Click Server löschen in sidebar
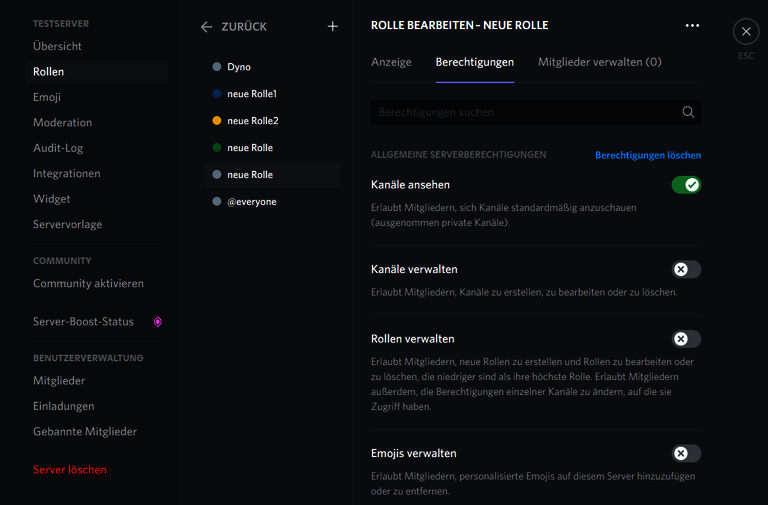 click(69, 470)
